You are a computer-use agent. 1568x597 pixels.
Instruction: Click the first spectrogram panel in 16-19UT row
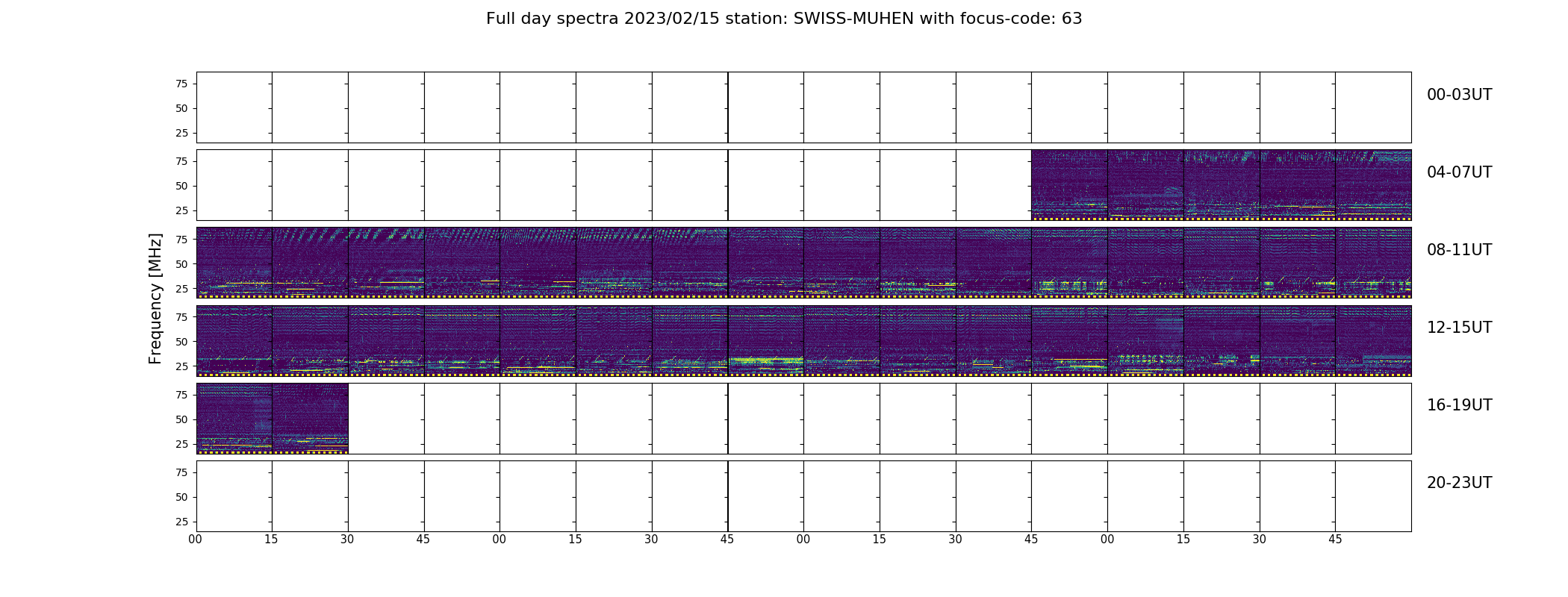coord(234,418)
